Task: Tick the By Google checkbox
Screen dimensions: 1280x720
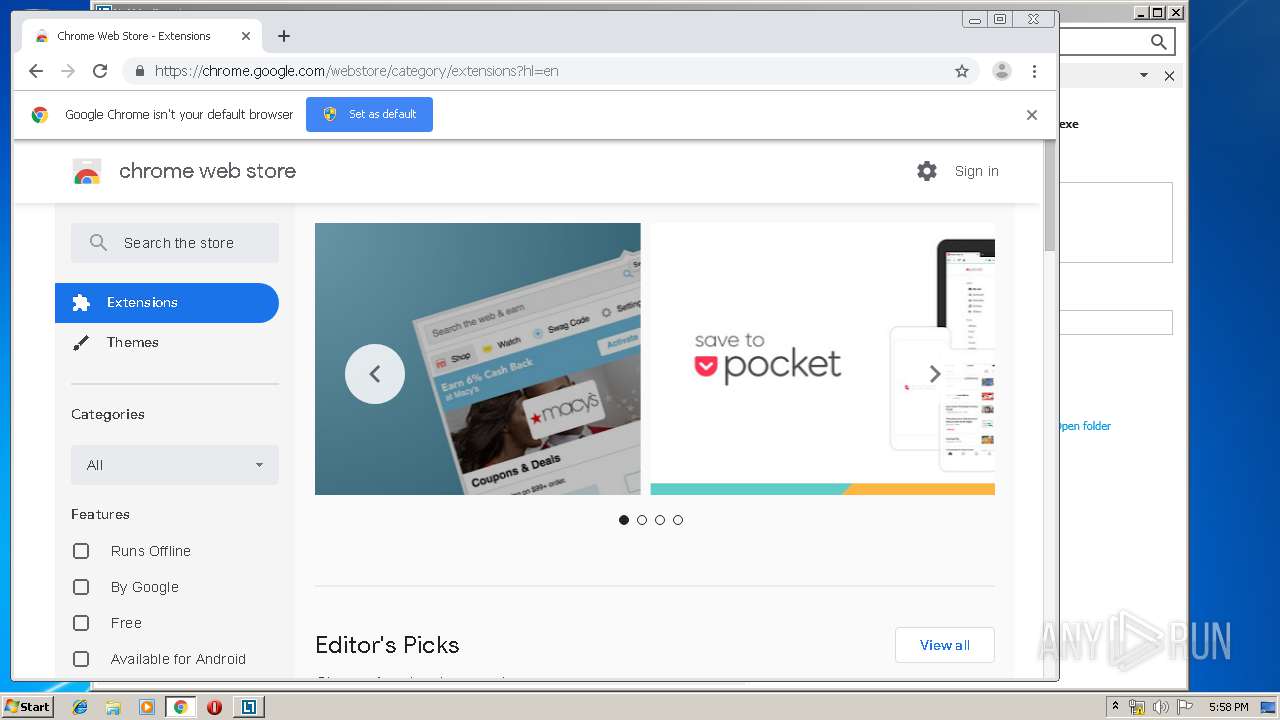Action: tap(81, 587)
